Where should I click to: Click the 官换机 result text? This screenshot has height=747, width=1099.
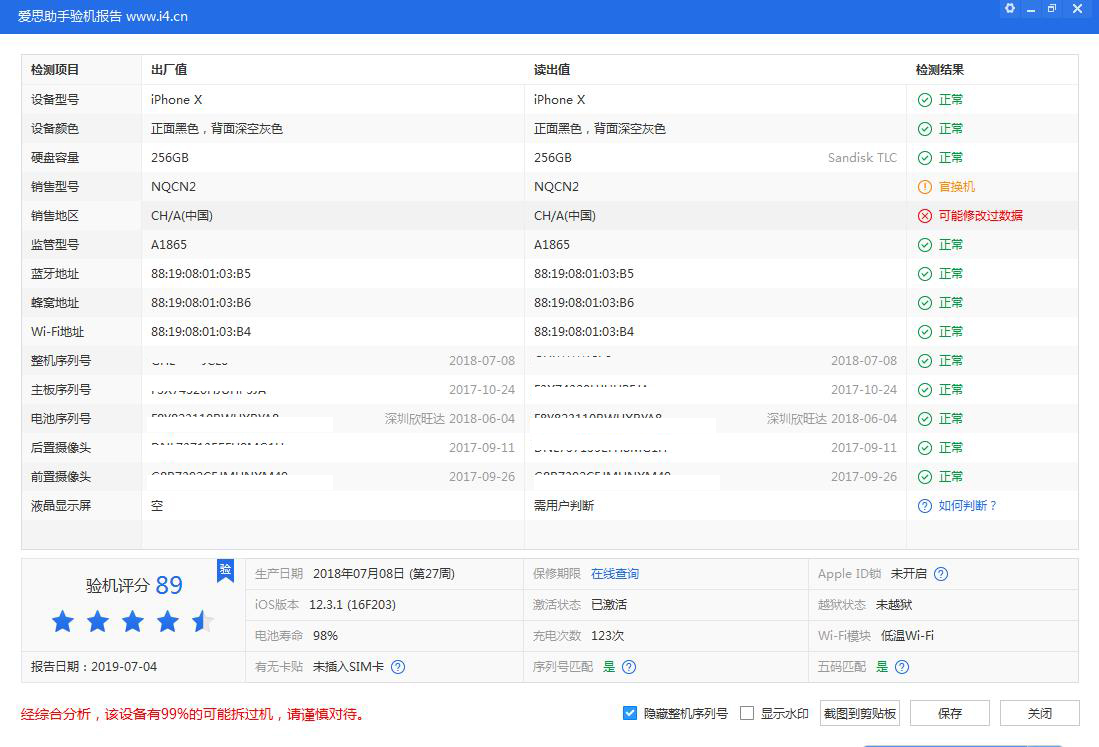pyautogui.click(x=957, y=187)
